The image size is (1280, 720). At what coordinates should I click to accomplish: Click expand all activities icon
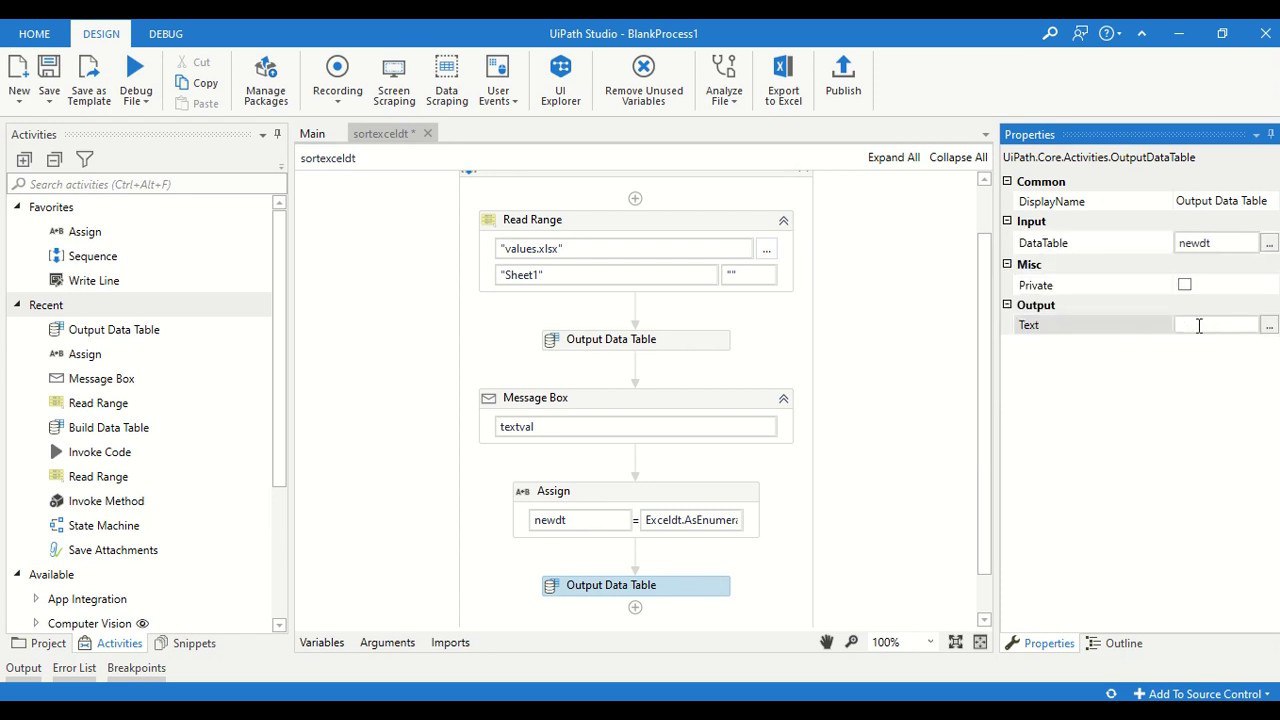pyautogui.click(x=24, y=159)
